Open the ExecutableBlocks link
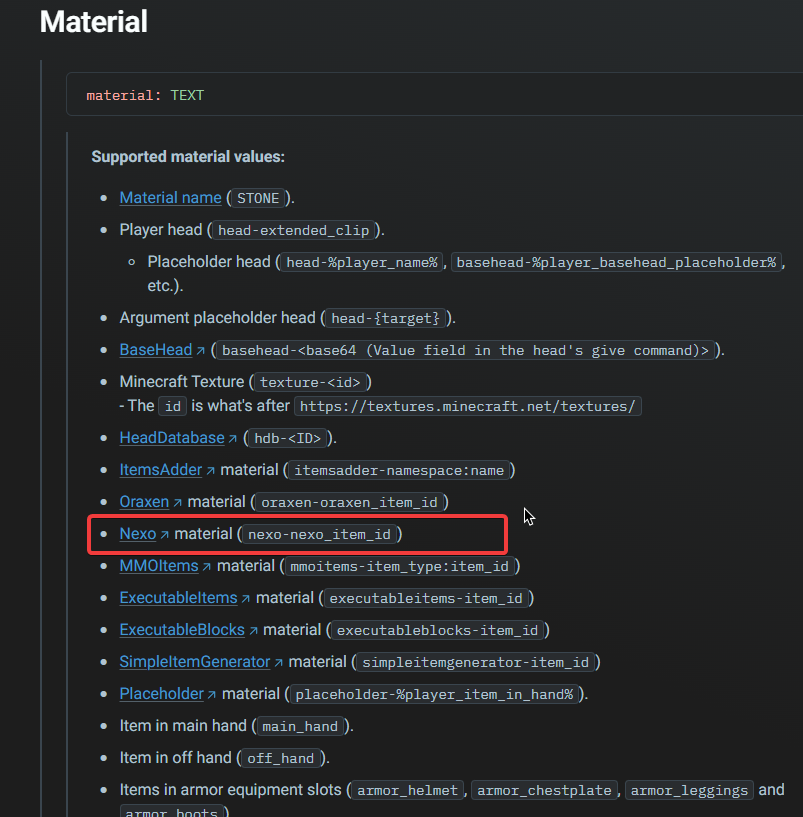 [x=182, y=630]
